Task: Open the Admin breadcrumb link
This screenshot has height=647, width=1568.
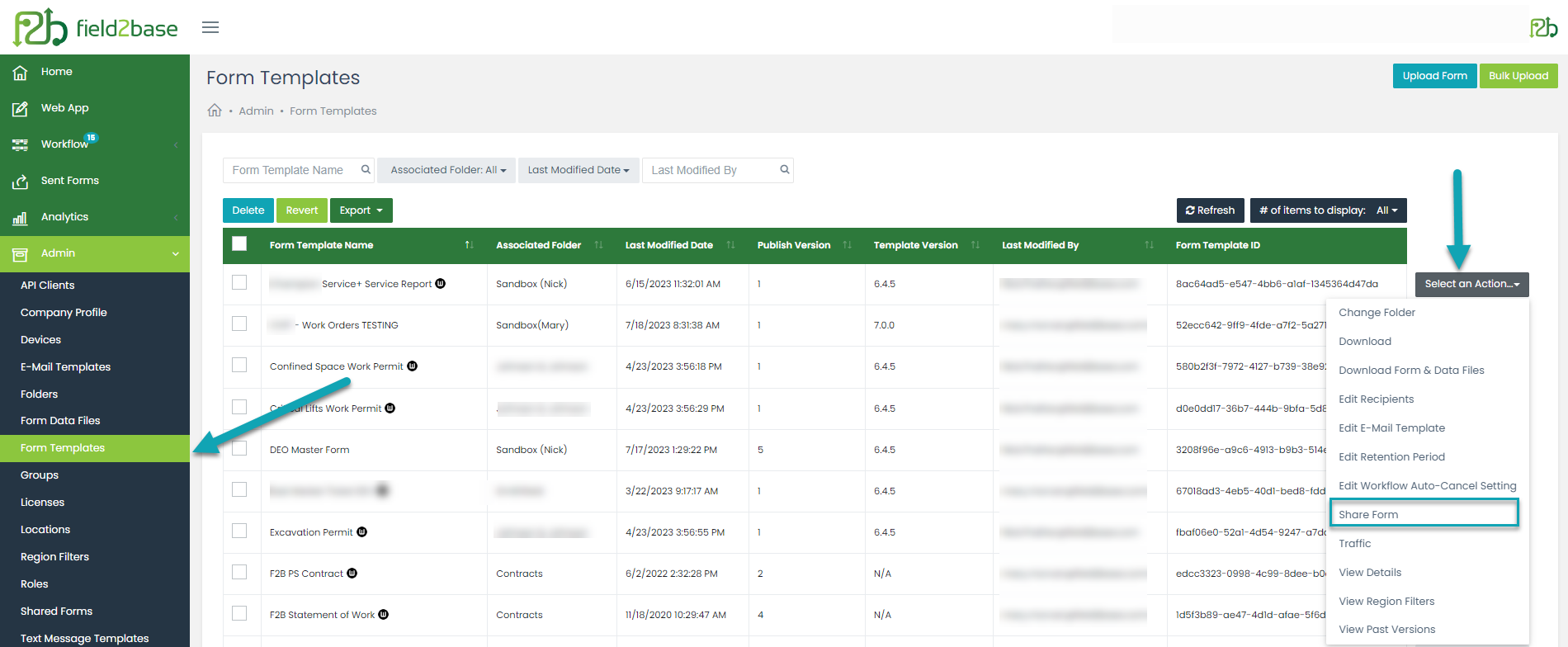Action: 256,111
